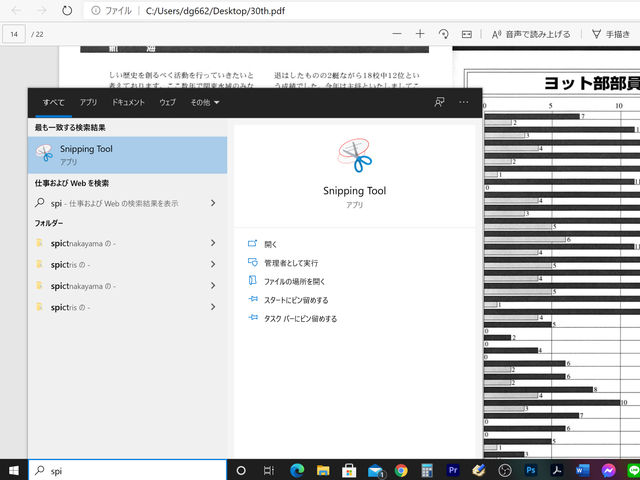The image size is (640, 480).
Task: Open second spictnakayama folder result
Action: point(83,286)
